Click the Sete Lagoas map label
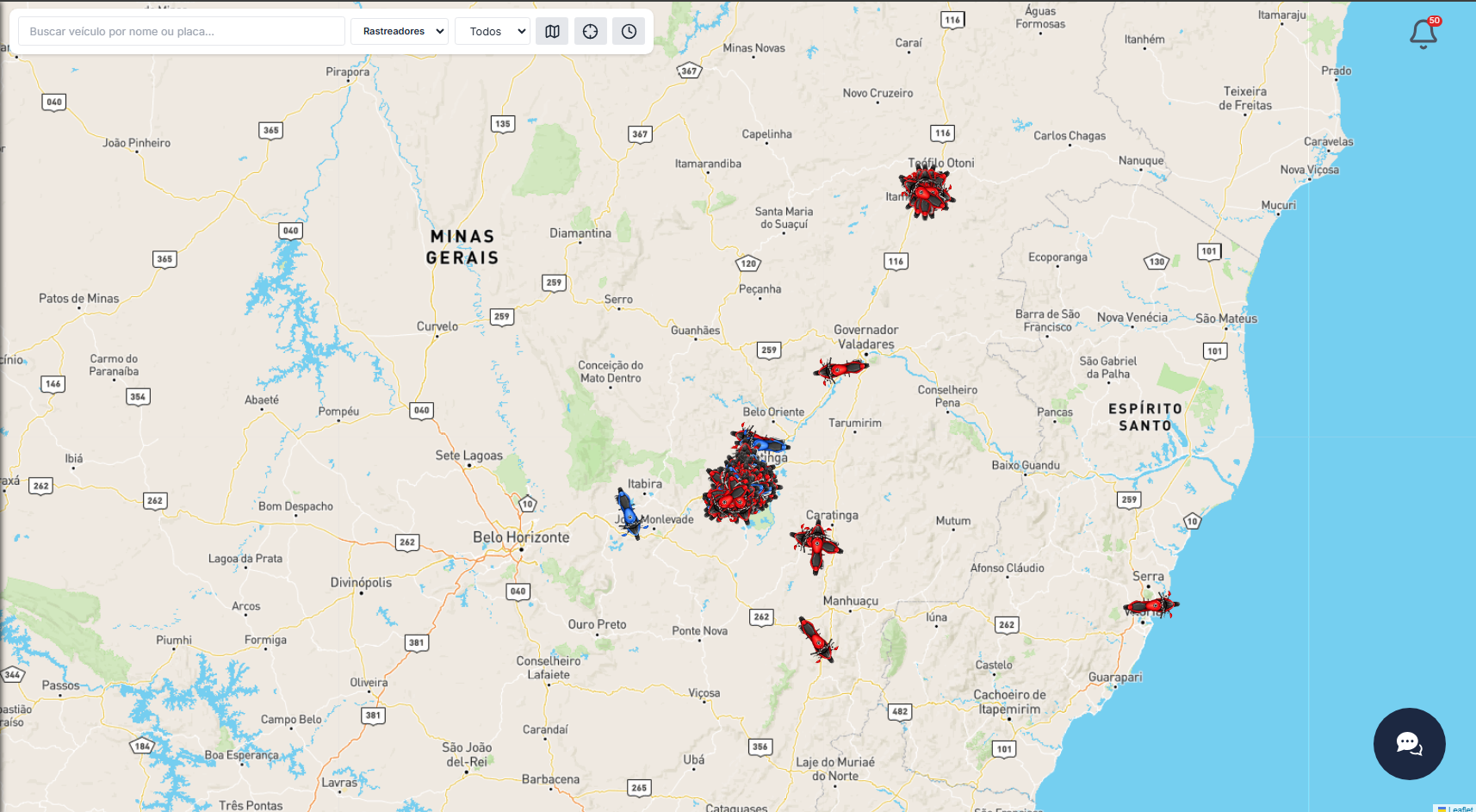This screenshot has height=812, width=1476. click(x=468, y=456)
